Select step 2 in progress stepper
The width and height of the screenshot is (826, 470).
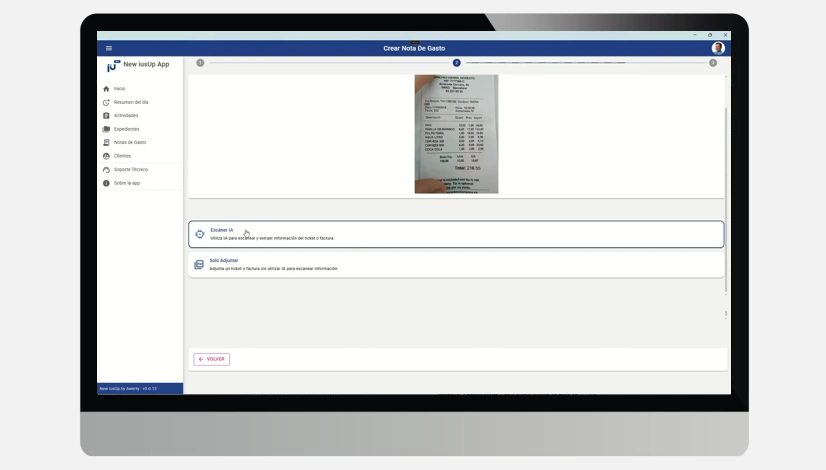tap(456, 63)
